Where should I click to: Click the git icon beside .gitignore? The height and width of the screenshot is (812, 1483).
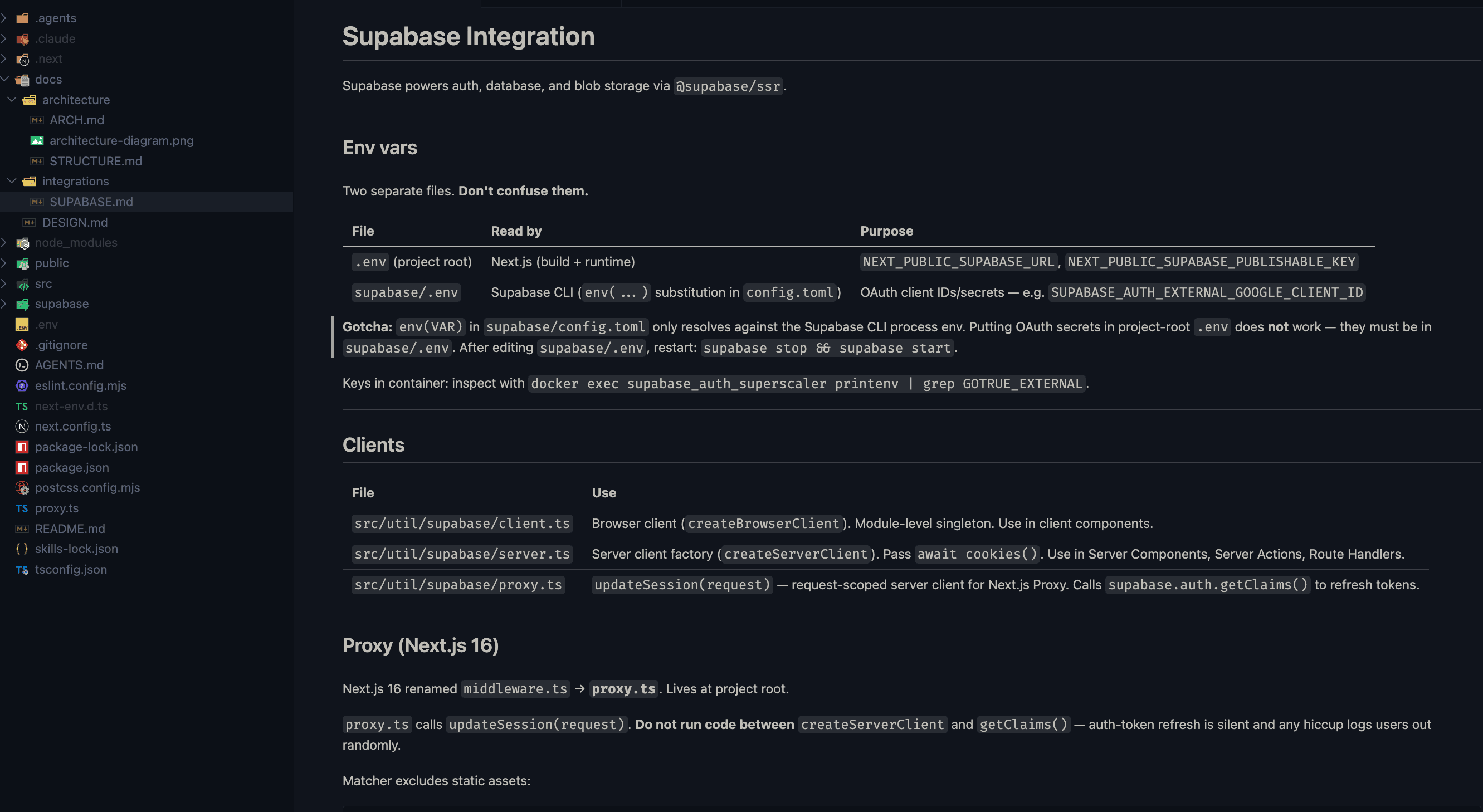pos(22,345)
